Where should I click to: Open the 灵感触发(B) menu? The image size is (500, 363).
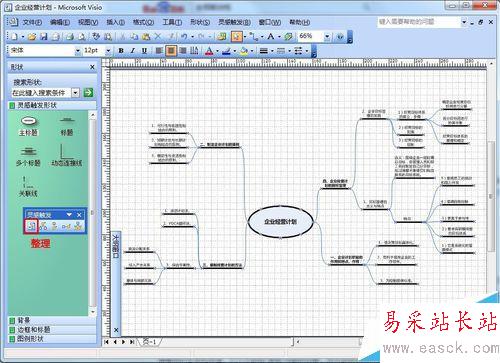click(234, 22)
